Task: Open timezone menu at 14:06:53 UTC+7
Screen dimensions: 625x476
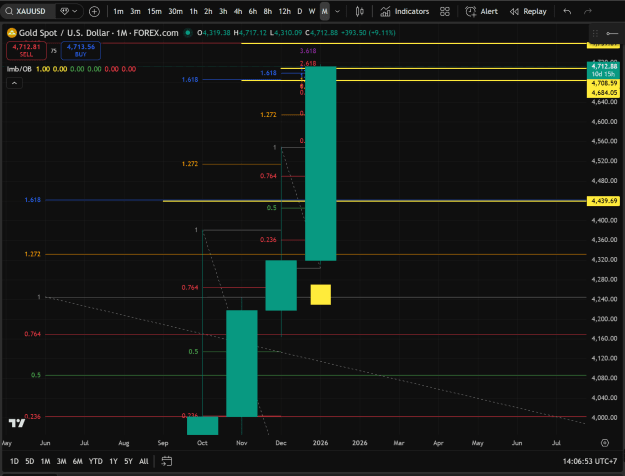Action: click(590, 461)
